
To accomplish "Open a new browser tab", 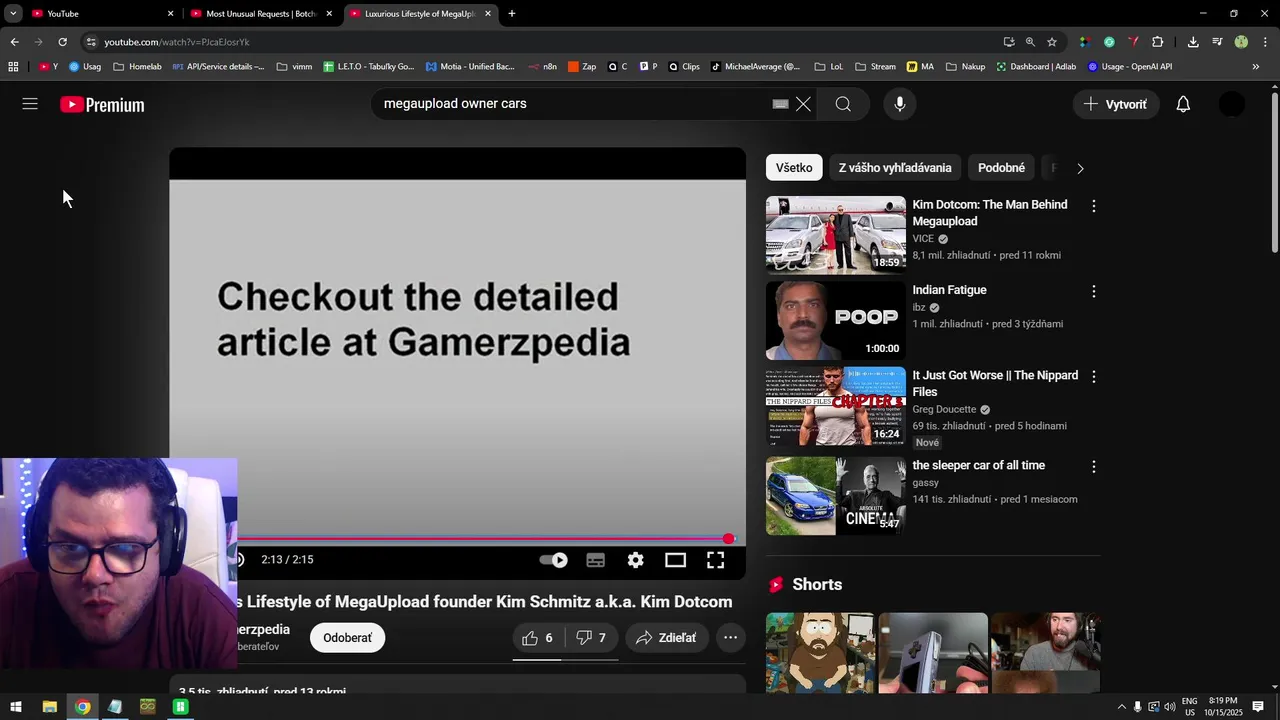I will [x=512, y=14].
